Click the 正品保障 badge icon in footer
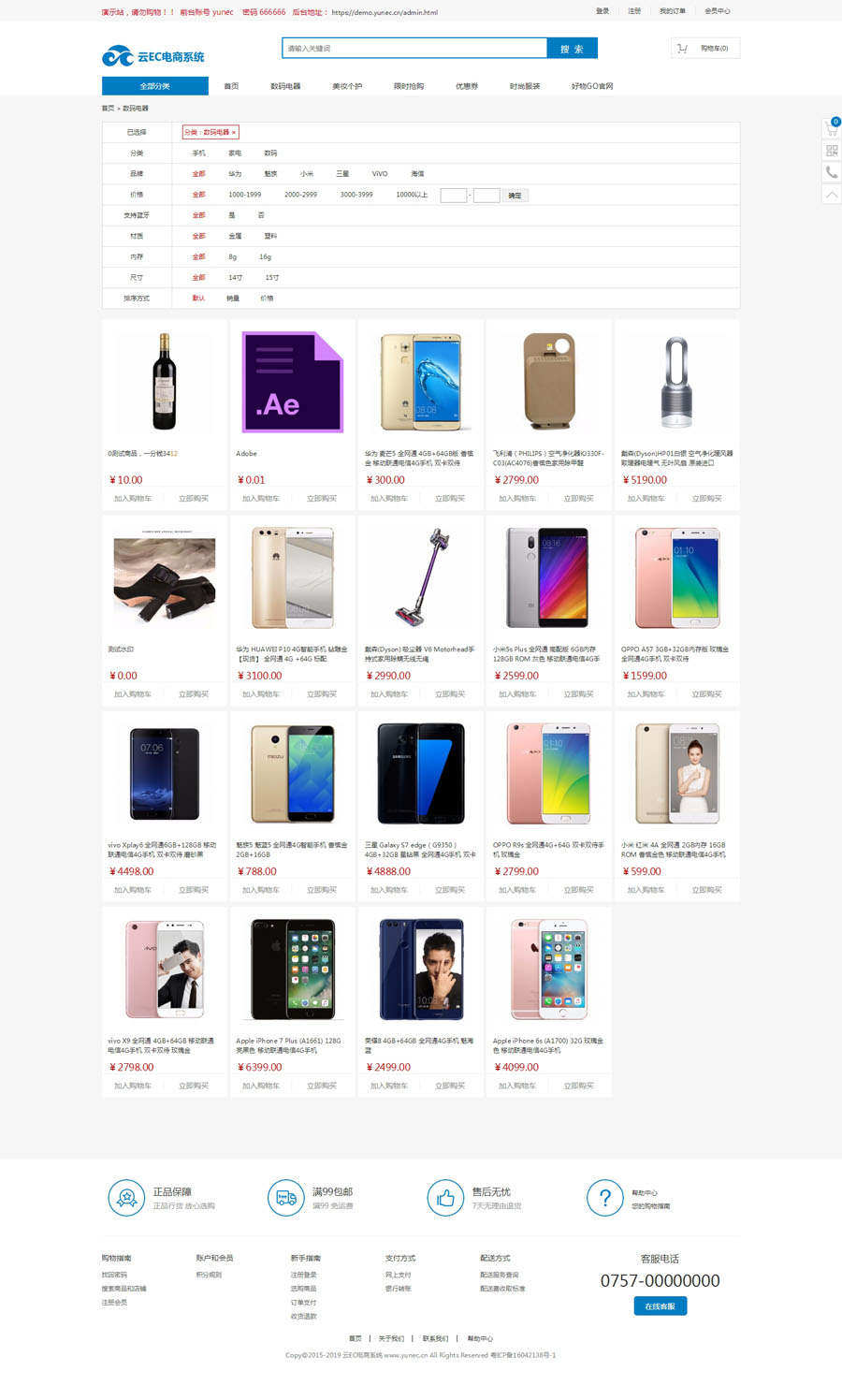 126,1198
